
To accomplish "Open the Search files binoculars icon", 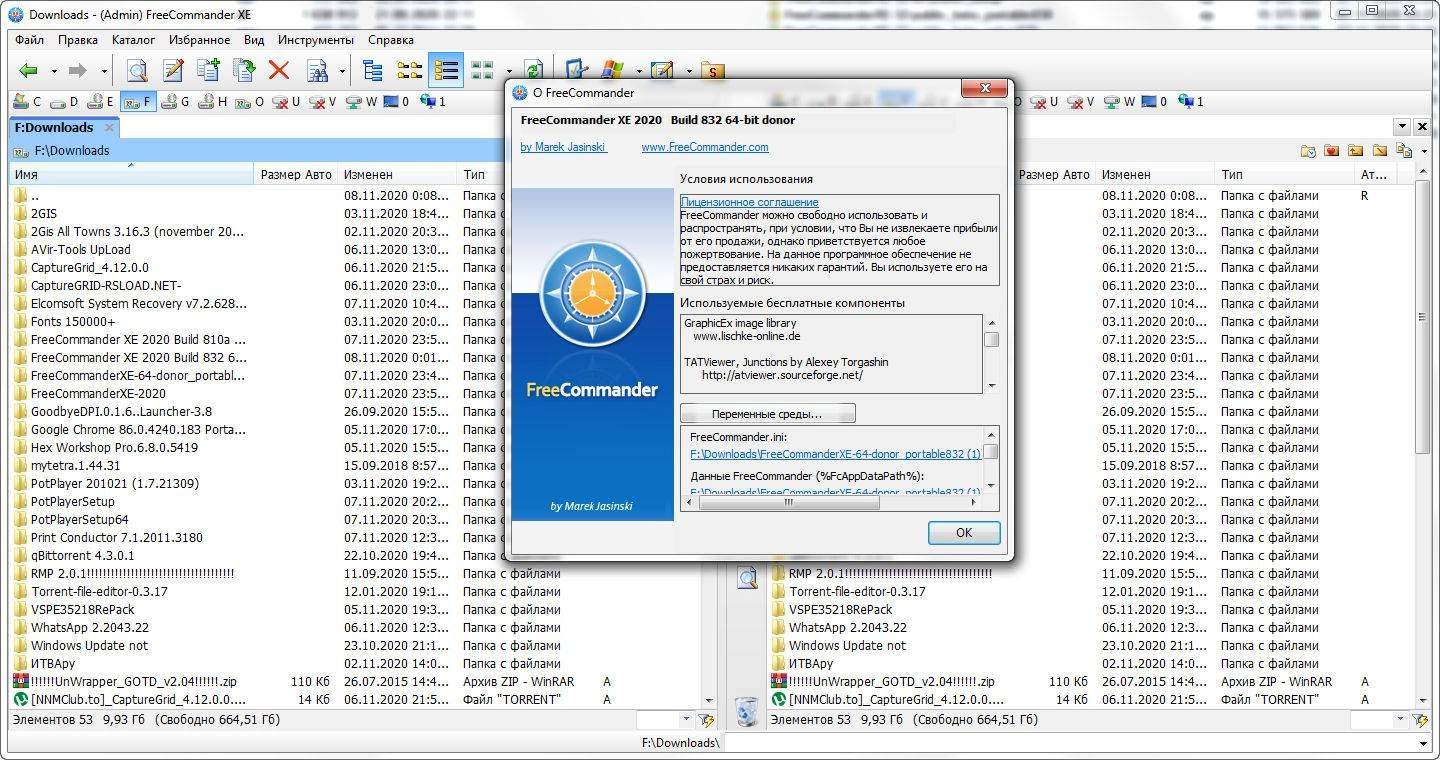I will pyautogui.click(x=318, y=71).
